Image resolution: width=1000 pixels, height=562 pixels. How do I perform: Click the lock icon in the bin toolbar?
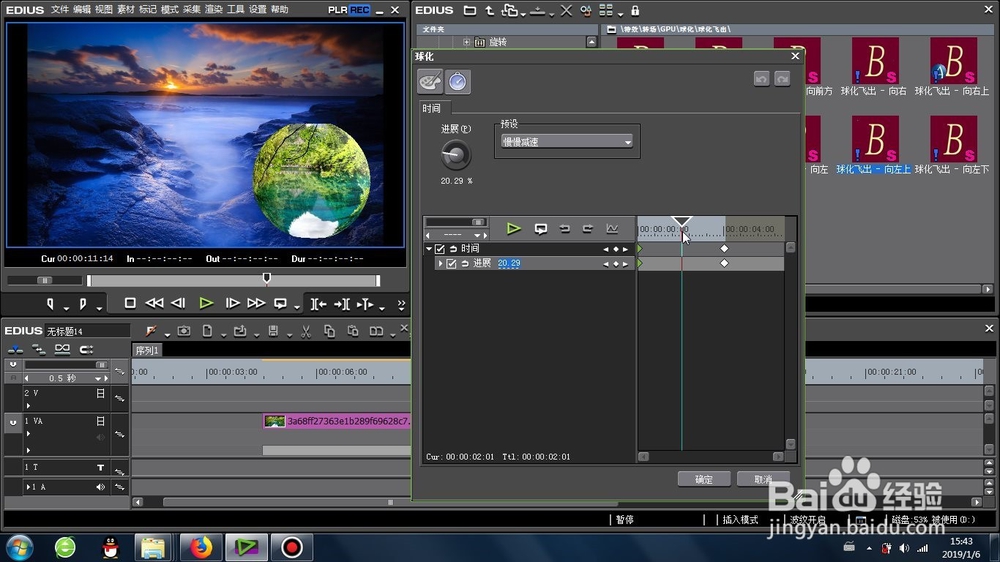[635, 11]
